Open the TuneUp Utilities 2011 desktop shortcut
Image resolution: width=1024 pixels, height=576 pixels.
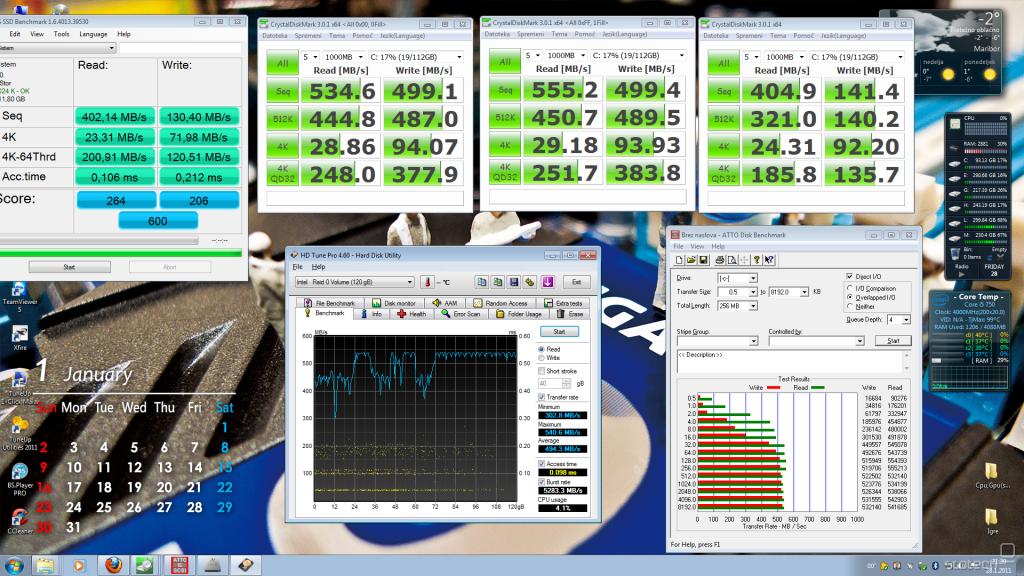(x=20, y=434)
